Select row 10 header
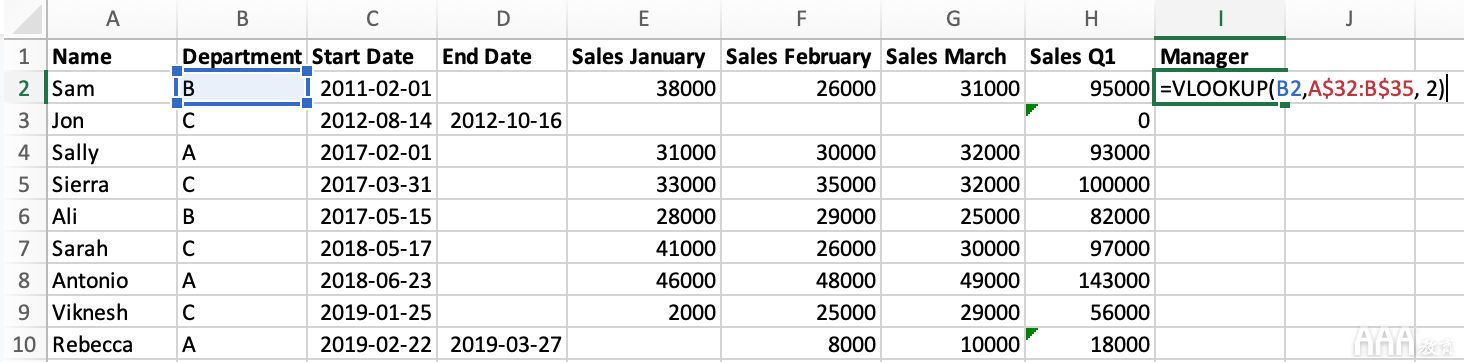Viewport: 1464px width, 362px height. pyautogui.click(x=22, y=344)
